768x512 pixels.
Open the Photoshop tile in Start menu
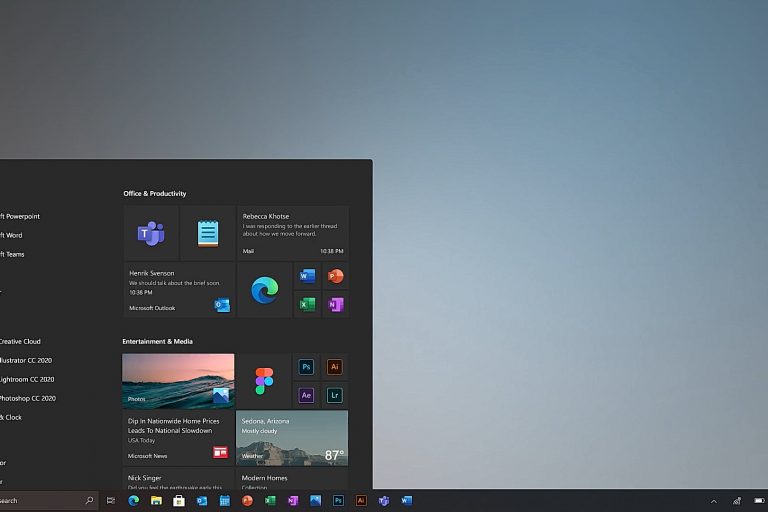(306, 367)
